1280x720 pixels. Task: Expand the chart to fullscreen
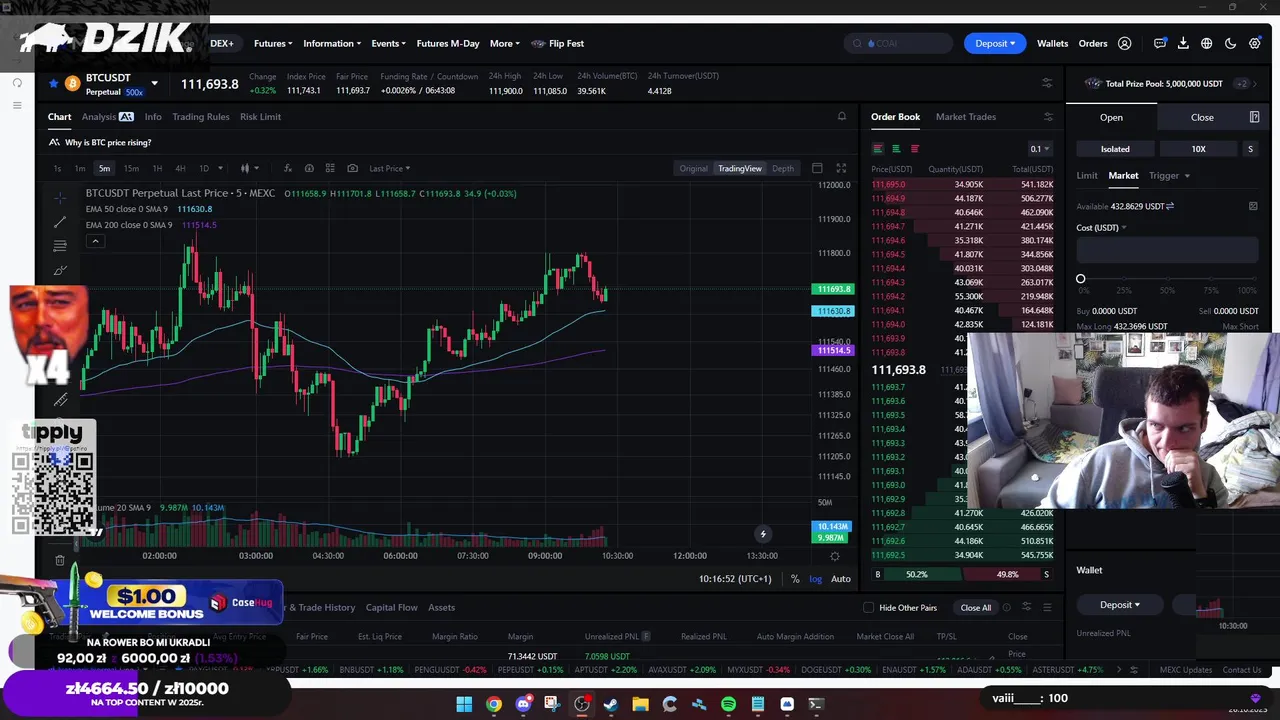tap(841, 168)
